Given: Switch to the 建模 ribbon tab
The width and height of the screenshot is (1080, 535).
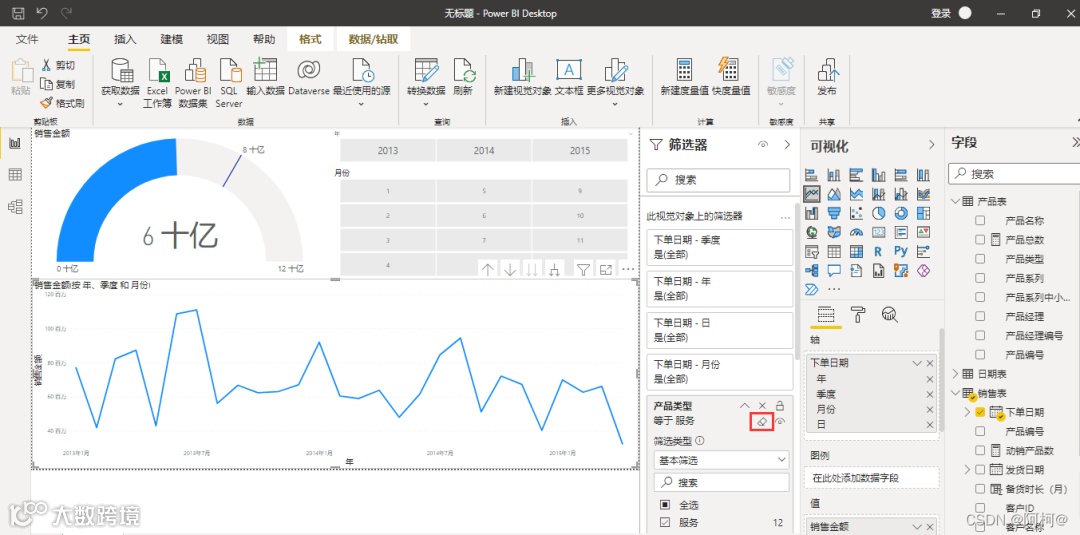Looking at the screenshot, I should point(172,39).
